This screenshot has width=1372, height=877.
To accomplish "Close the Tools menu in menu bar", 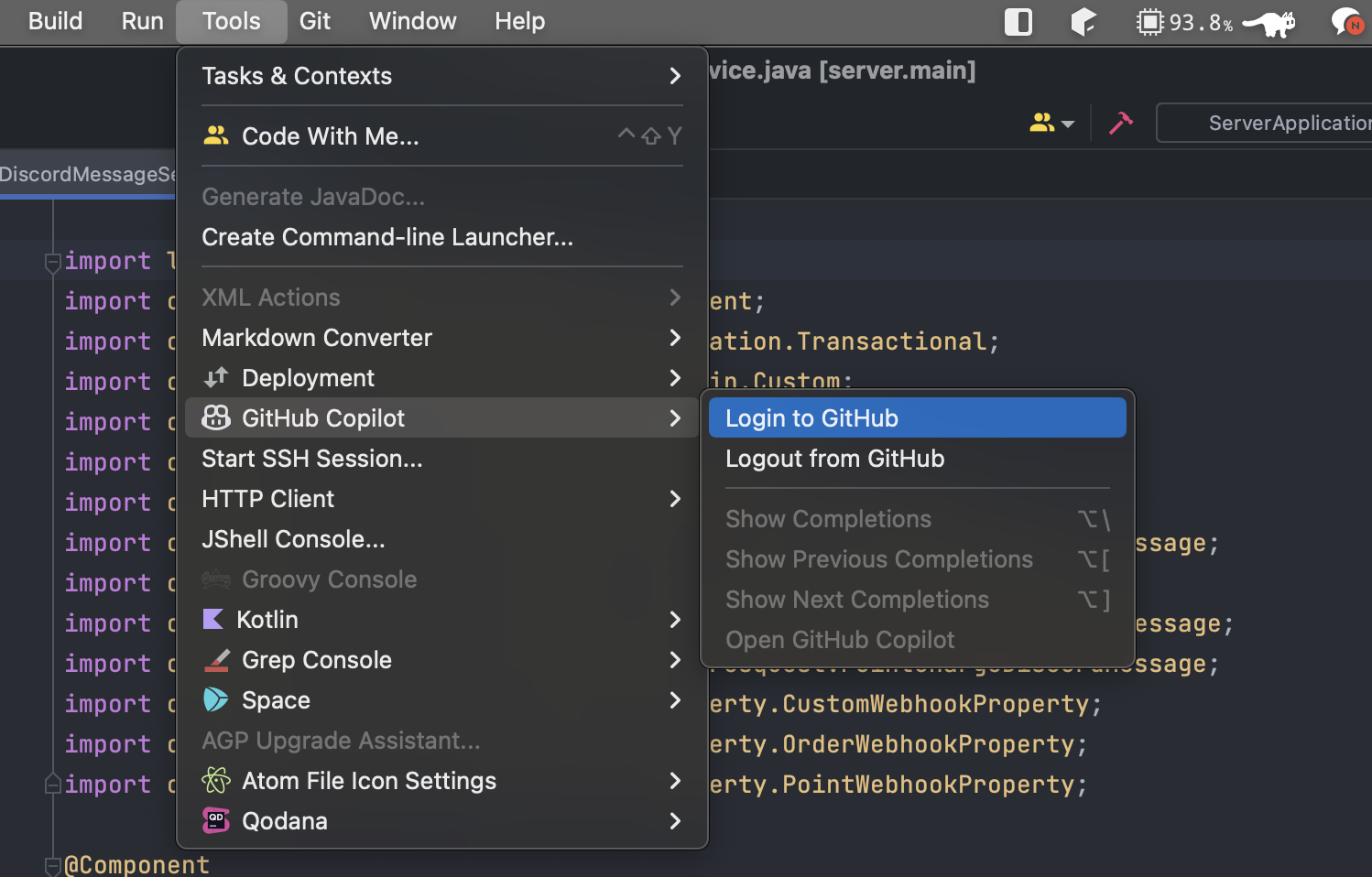I will (232, 21).
